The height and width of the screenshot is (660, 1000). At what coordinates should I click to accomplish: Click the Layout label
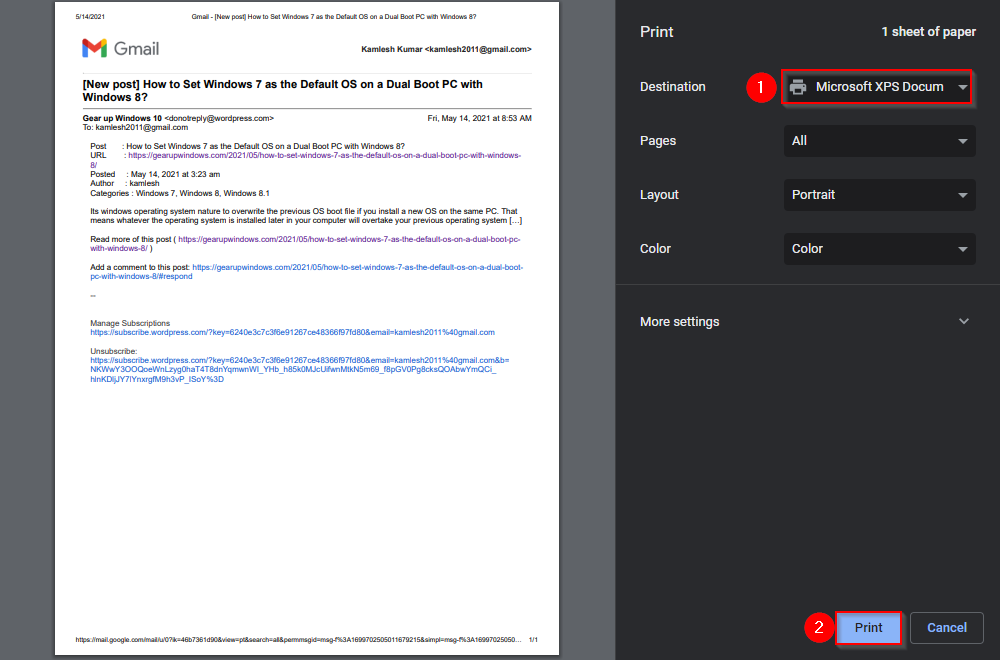659,195
